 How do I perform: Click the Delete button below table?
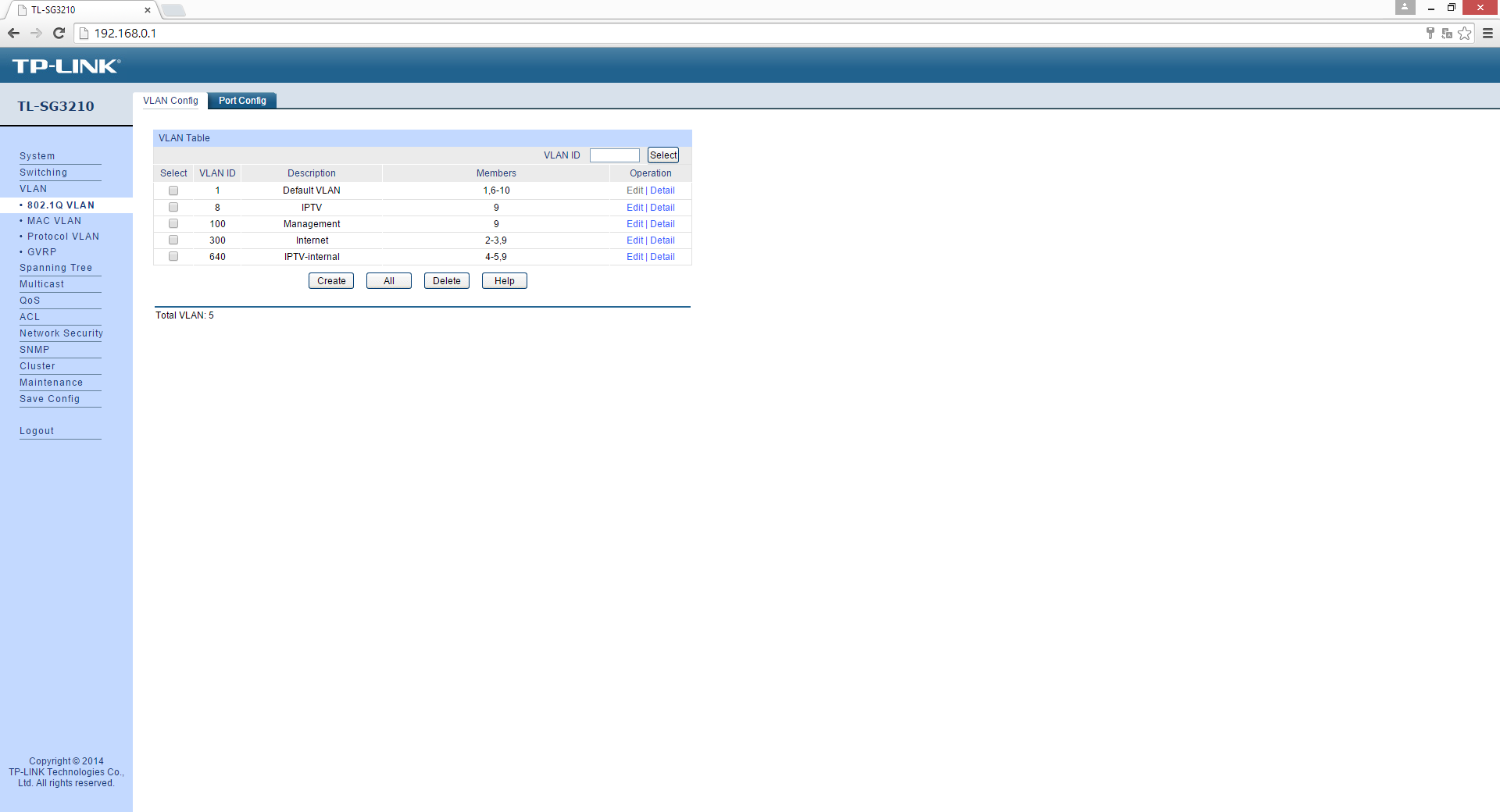pos(446,281)
